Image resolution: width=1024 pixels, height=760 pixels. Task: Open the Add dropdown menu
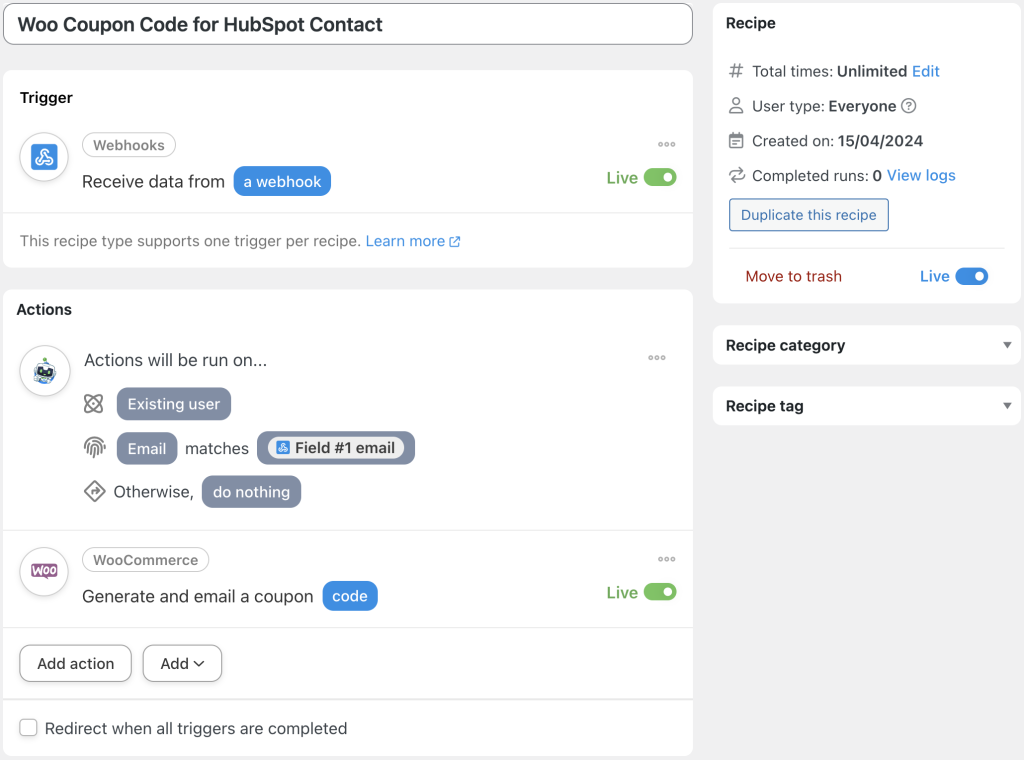coord(182,663)
